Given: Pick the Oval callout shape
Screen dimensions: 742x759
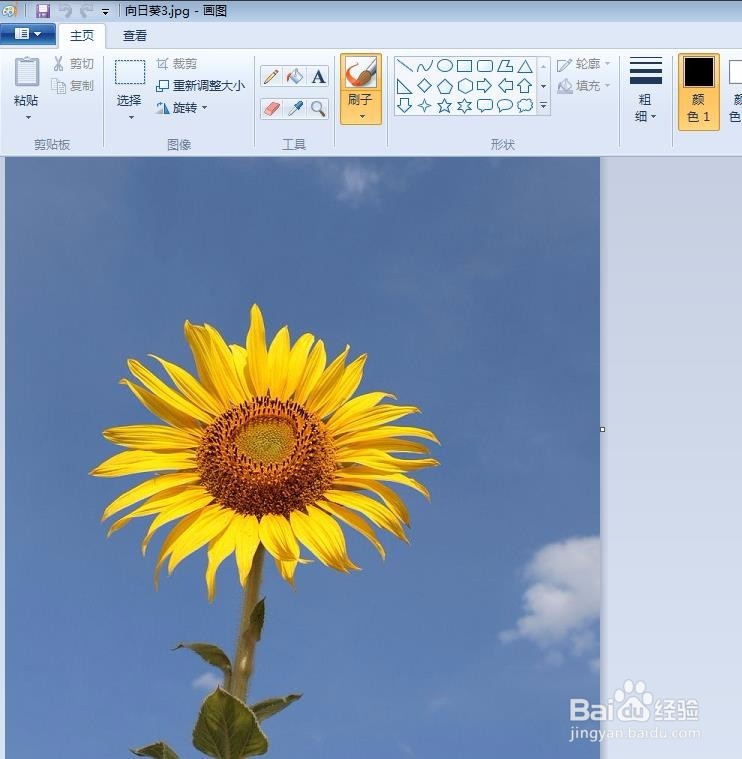Looking at the screenshot, I should (505, 106).
